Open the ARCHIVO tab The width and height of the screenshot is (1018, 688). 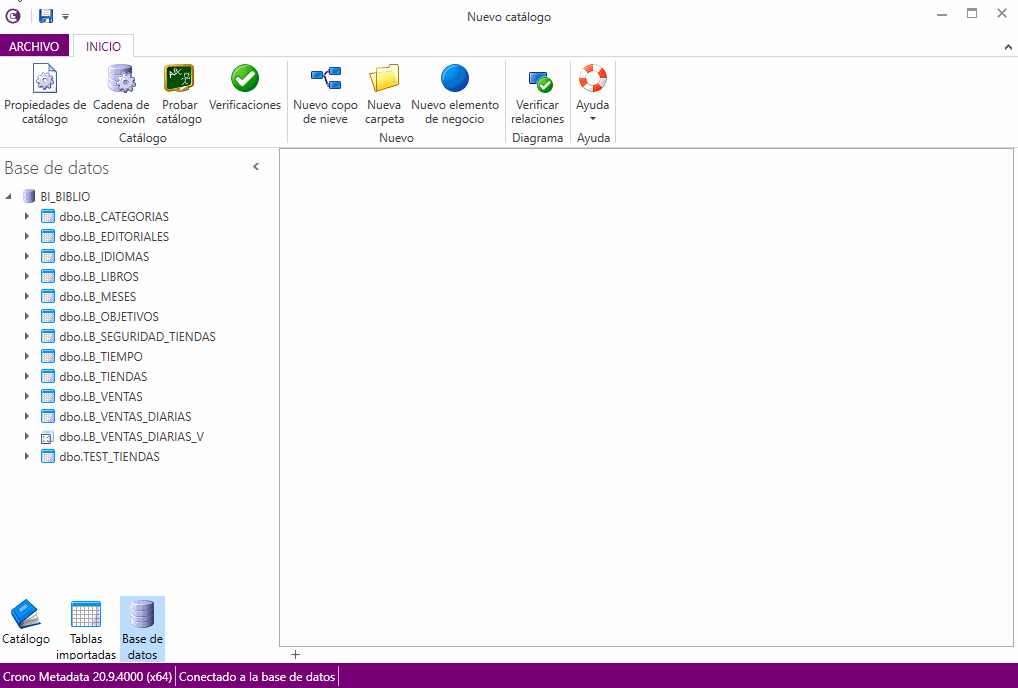(35, 46)
